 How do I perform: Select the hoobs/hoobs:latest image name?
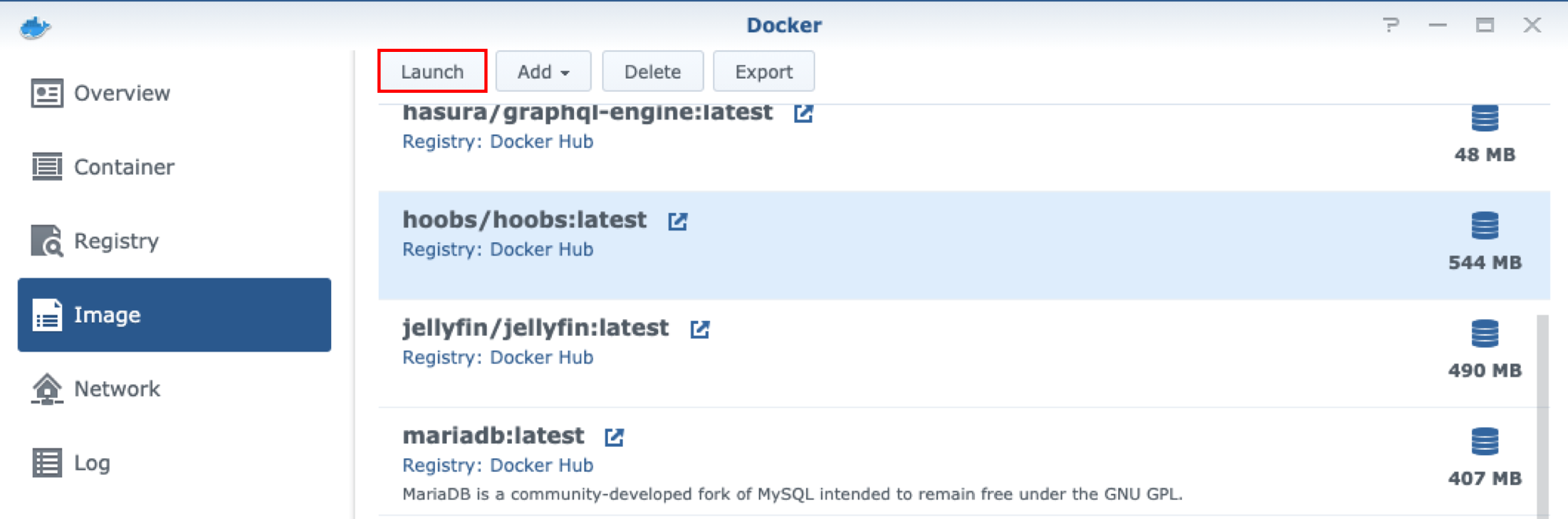pos(525,219)
